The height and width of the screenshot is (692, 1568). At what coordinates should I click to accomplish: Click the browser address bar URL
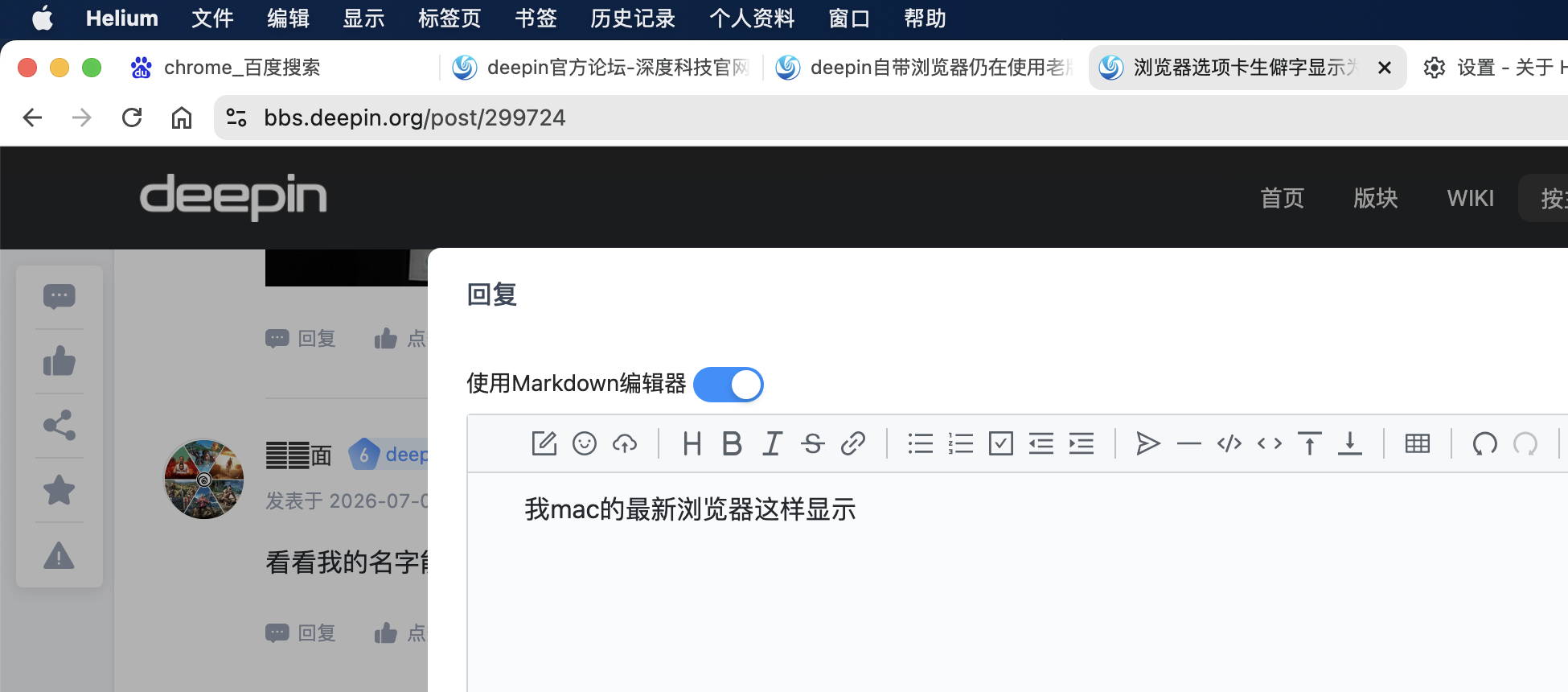[415, 117]
